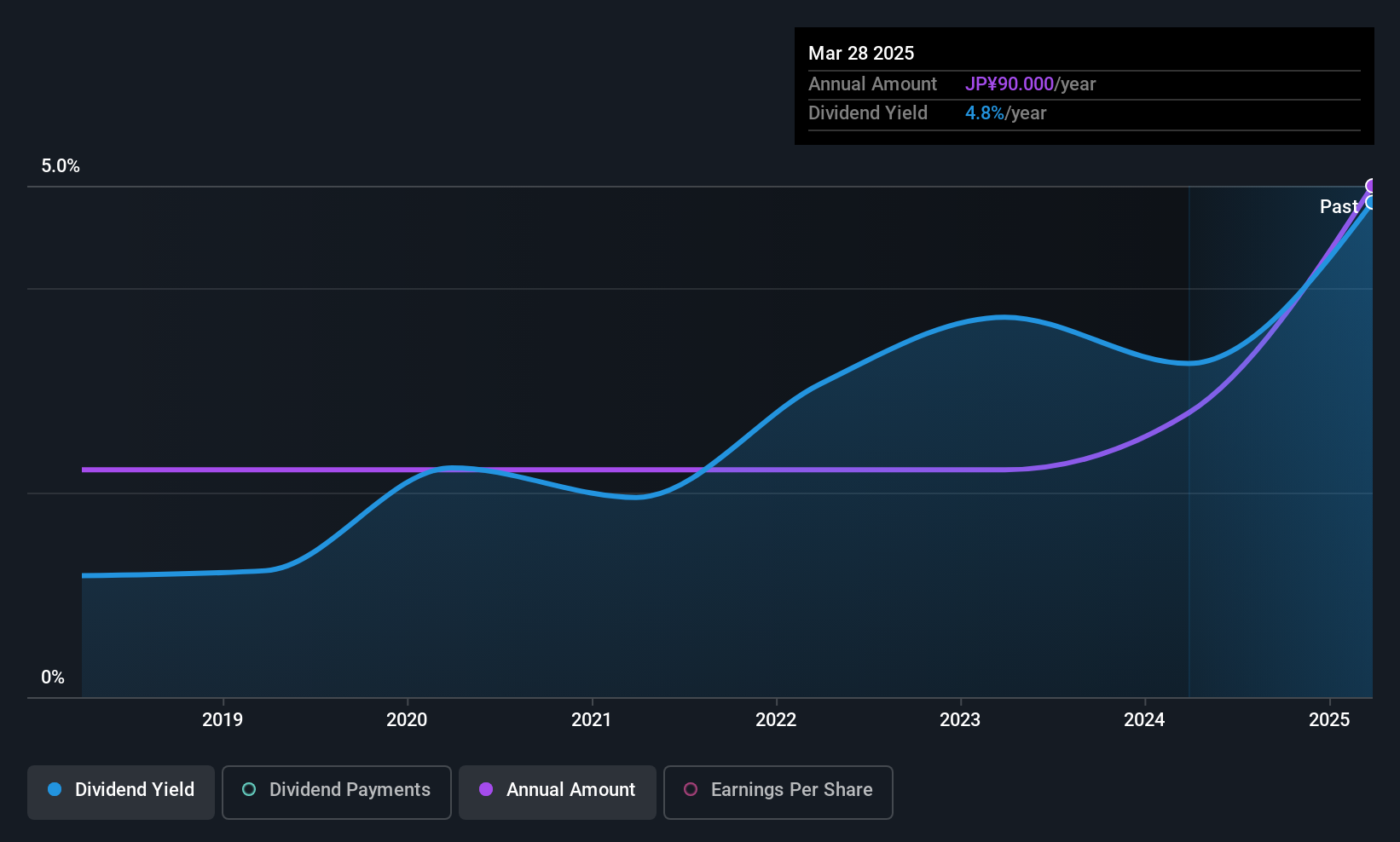
Task: Jump to the 2022 axis label
Action: [776, 720]
